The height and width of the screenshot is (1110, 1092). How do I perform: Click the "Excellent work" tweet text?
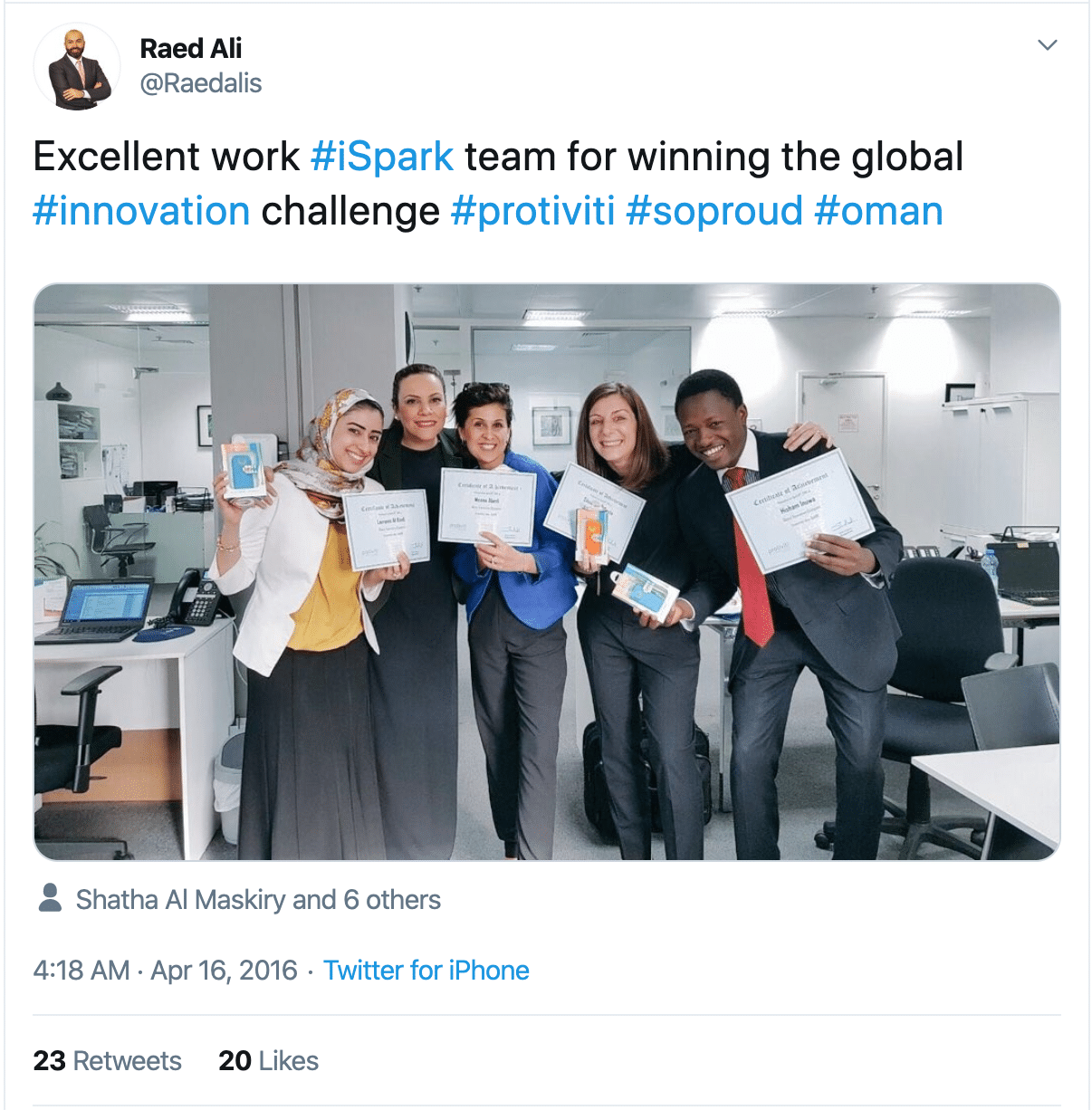pos(167,157)
